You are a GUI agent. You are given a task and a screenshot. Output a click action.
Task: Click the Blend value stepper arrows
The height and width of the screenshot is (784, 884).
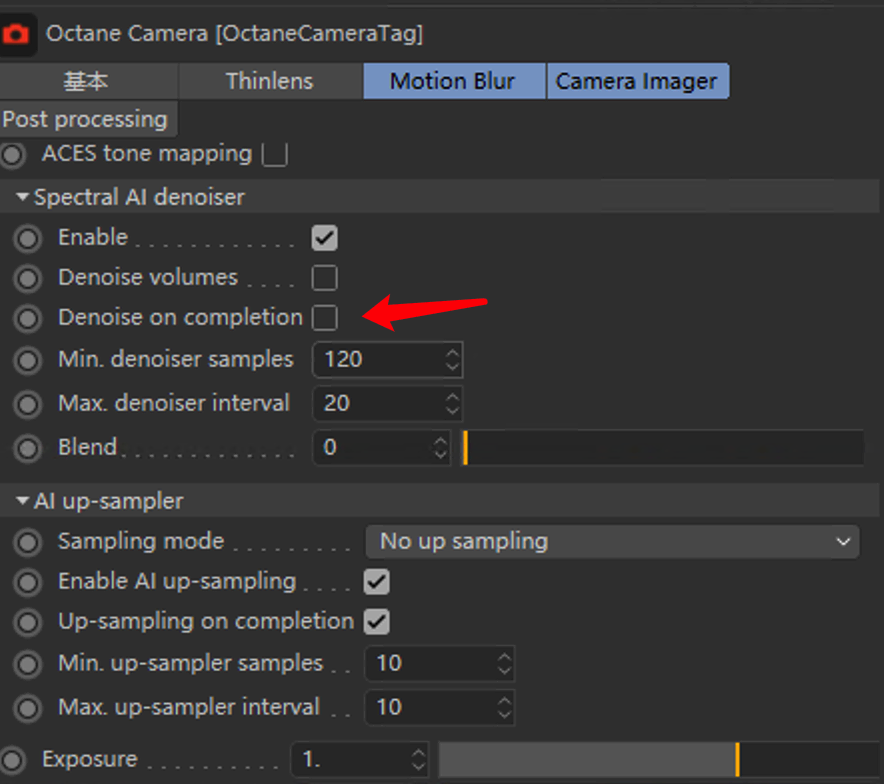[440, 448]
